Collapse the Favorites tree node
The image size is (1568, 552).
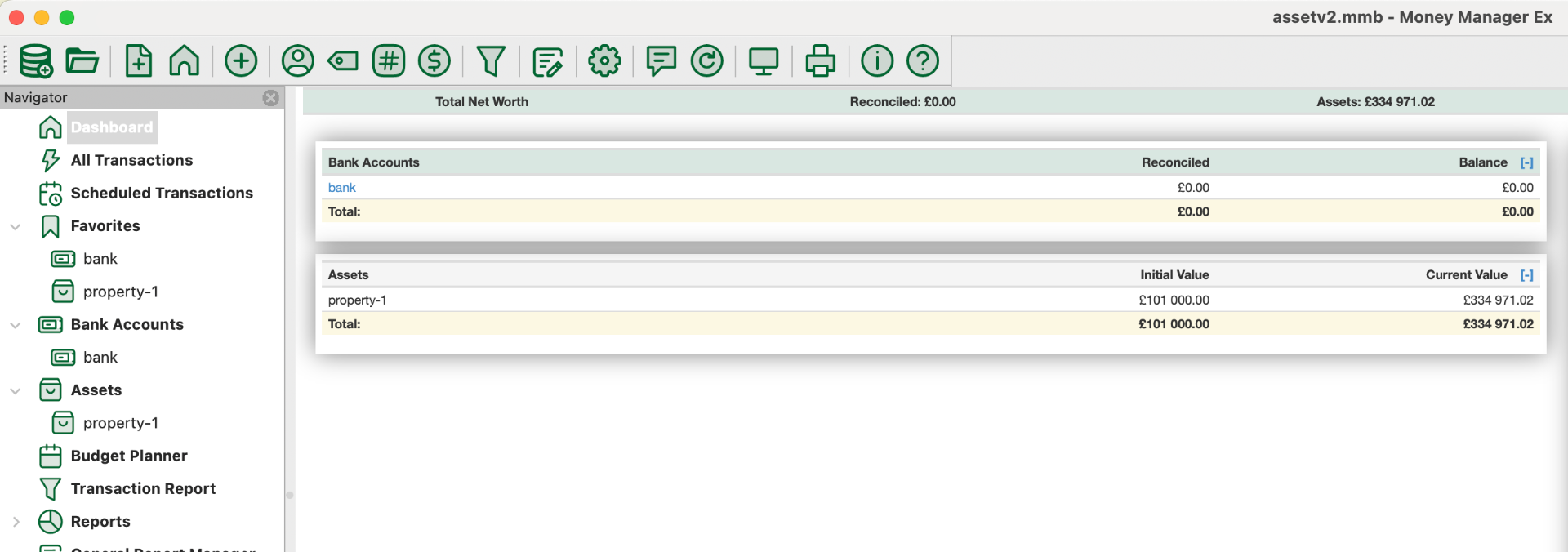pyautogui.click(x=16, y=226)
